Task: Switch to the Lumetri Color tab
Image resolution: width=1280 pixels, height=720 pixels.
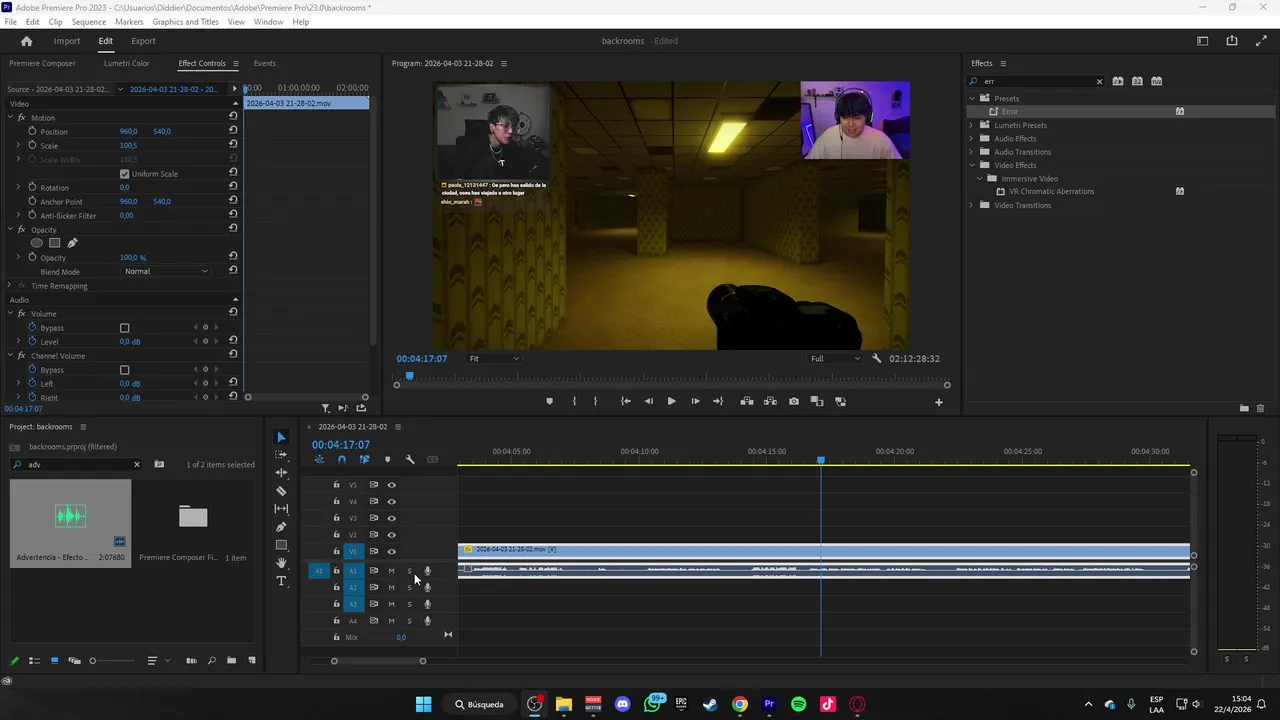Action: coord(126,63)
